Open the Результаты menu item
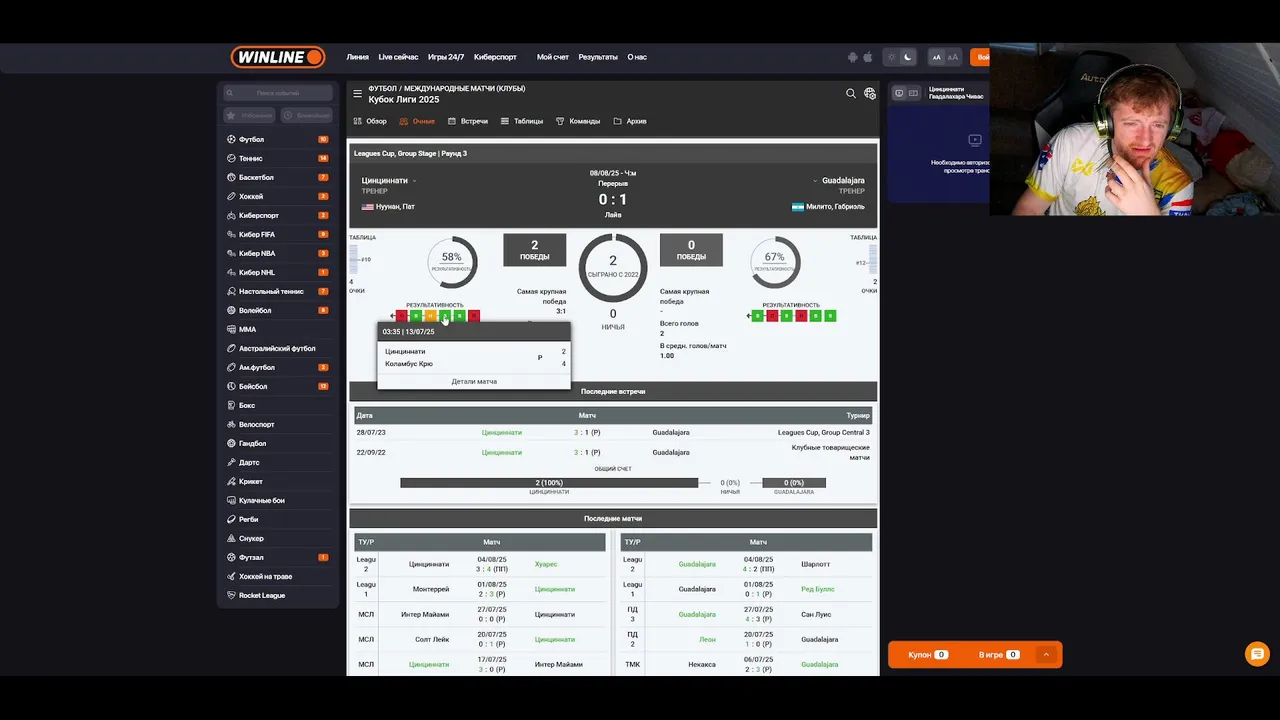The image size is (1280, 720). [598, 57]
